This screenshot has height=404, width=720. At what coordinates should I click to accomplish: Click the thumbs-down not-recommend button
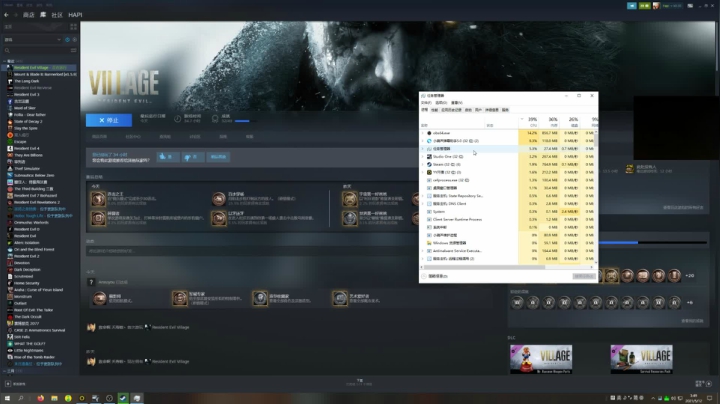pyautogui.click(x=192, y=157)
